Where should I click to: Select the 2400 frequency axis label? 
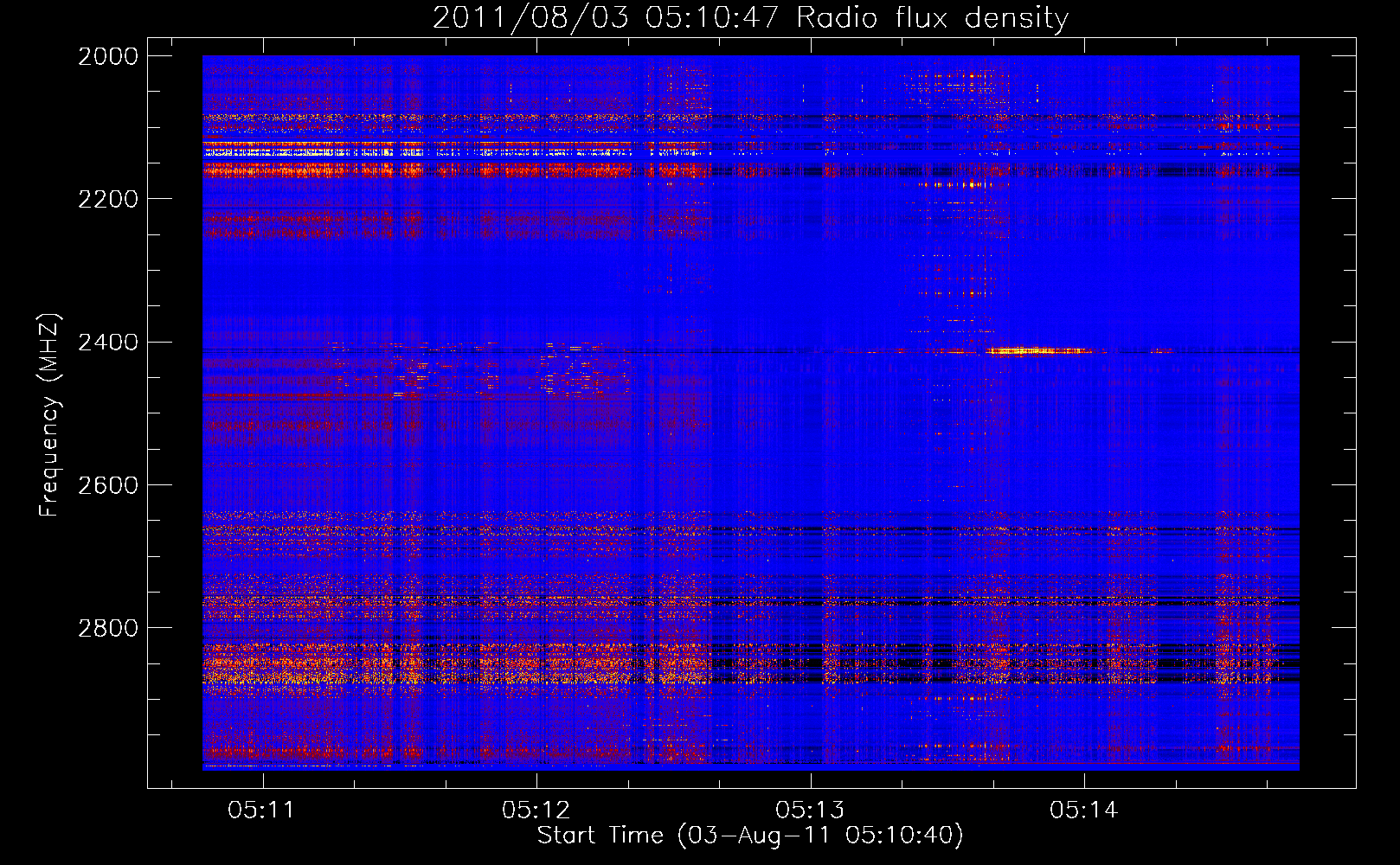108,342
